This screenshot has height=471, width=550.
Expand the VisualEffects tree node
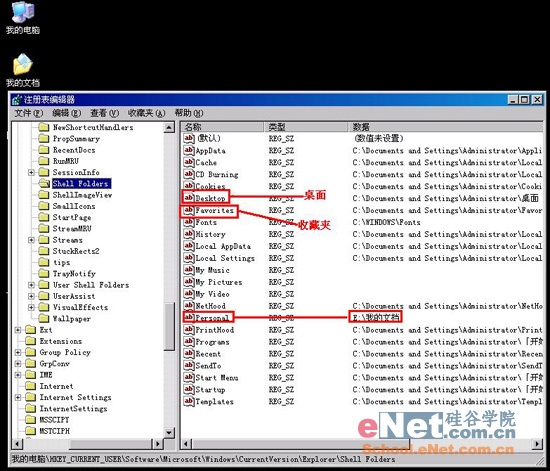point(31,307)
